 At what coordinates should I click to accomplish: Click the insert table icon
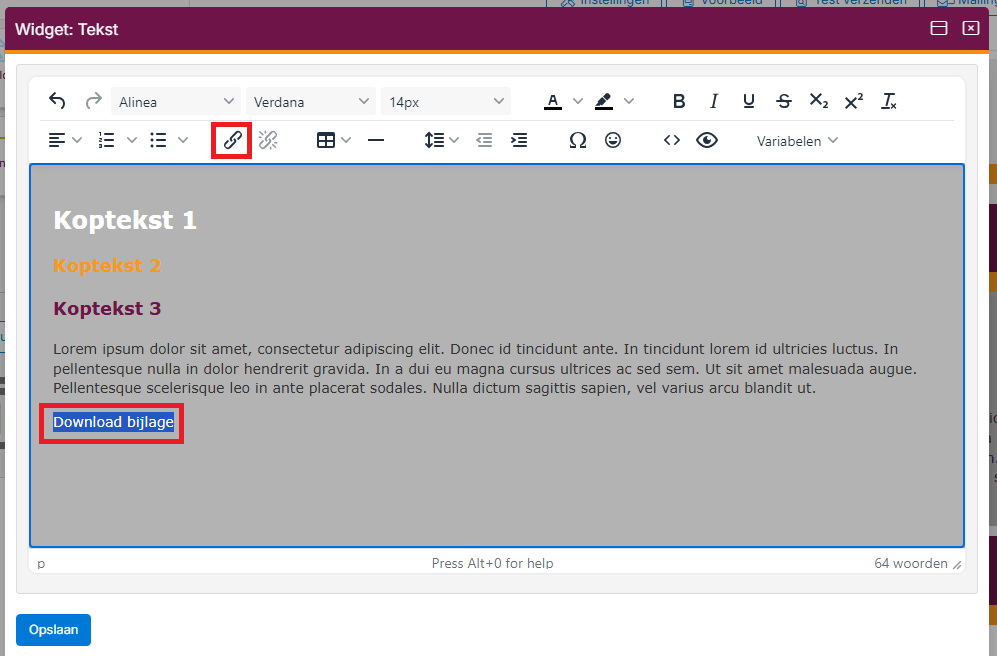[326, 140]
